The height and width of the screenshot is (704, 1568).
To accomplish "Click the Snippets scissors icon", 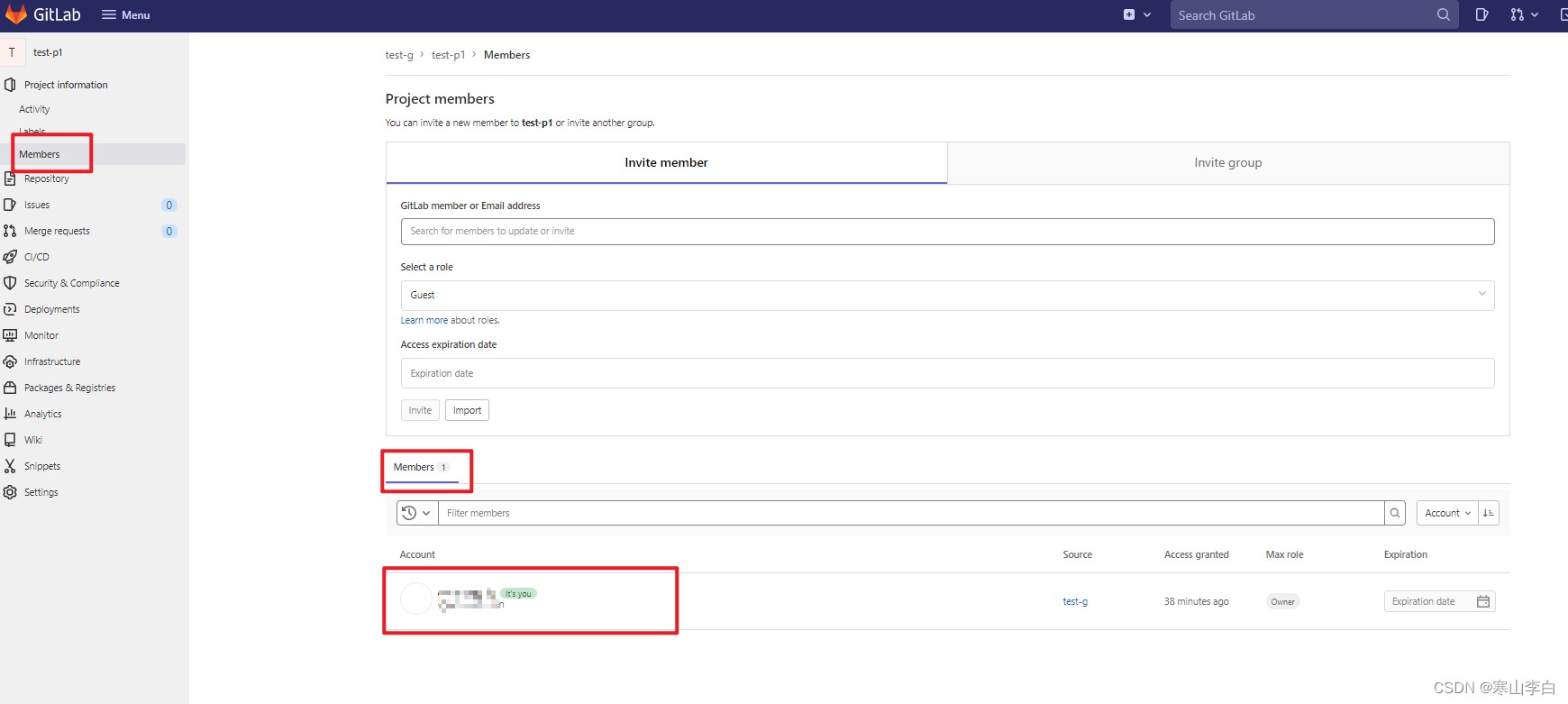I will click(10, 466).
